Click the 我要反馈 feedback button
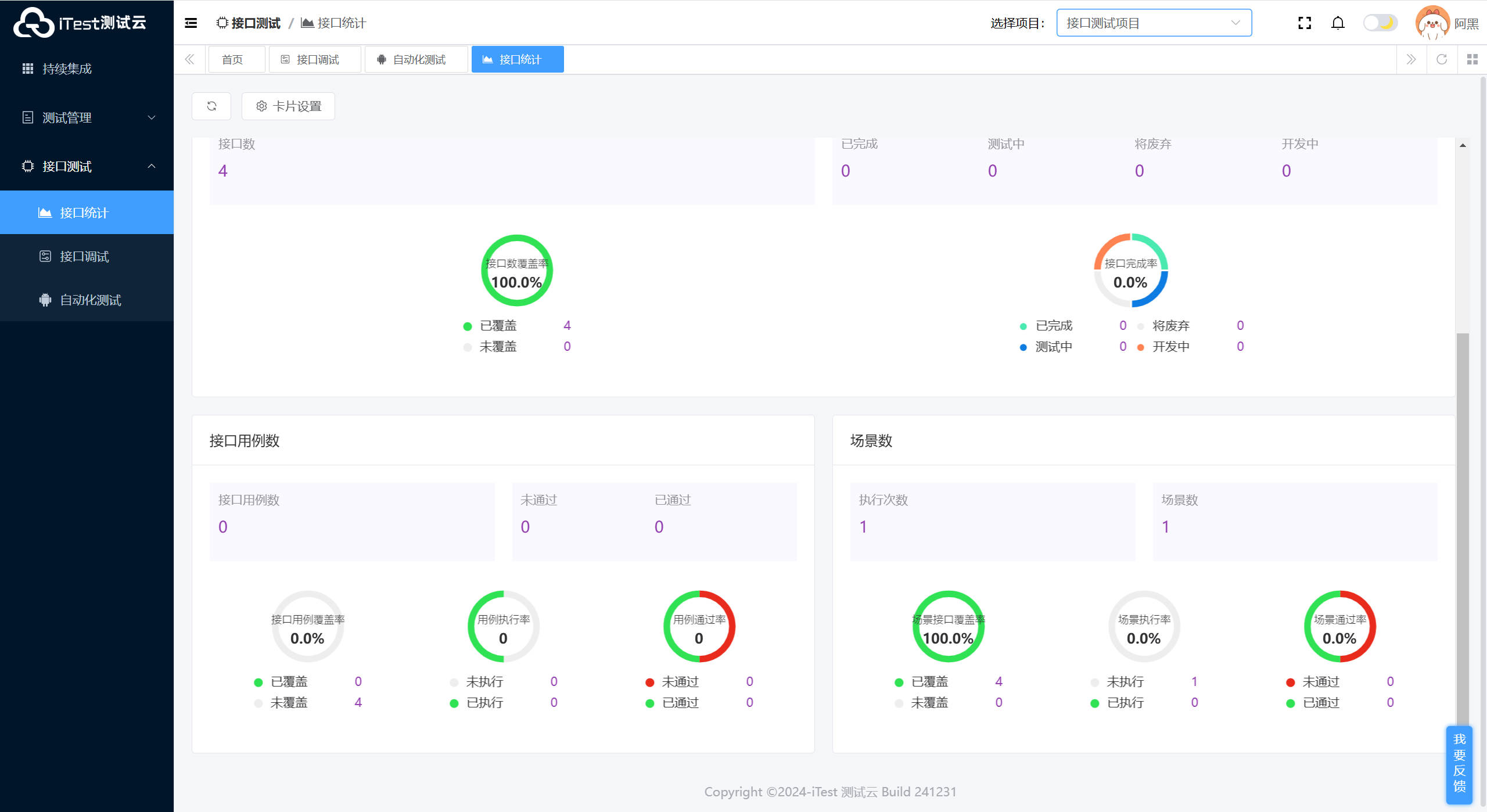Viewport: 1487px width, 812px height. [x=1459, y=763]
